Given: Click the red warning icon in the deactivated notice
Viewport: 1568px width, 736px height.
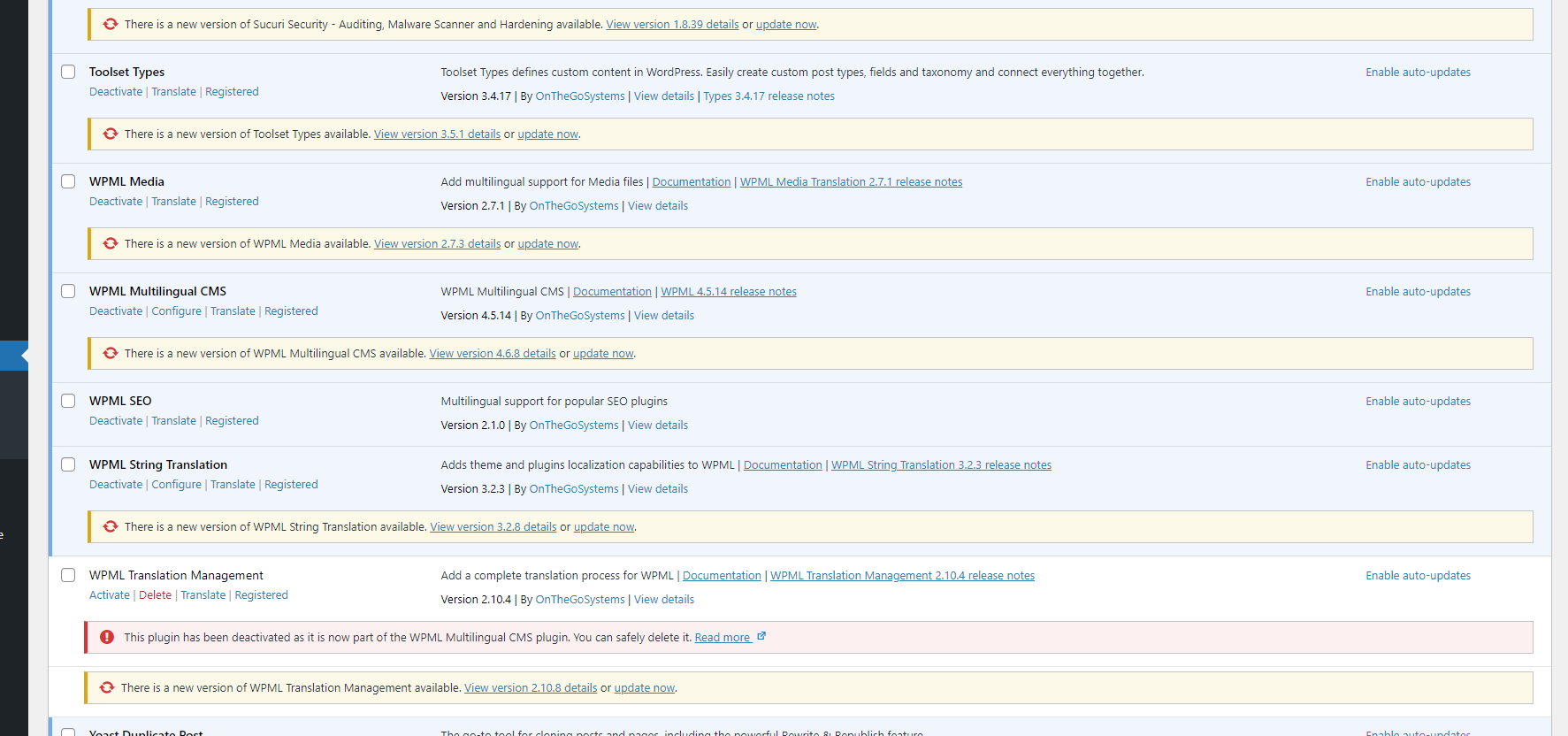Looking at the screenshot, I should pyautogui.click(x=107, y=637).
